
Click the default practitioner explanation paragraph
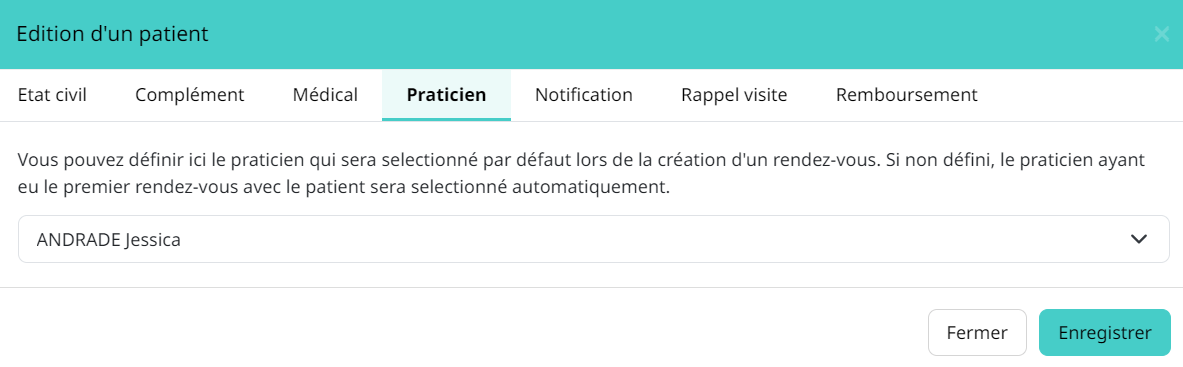[582, 174]
